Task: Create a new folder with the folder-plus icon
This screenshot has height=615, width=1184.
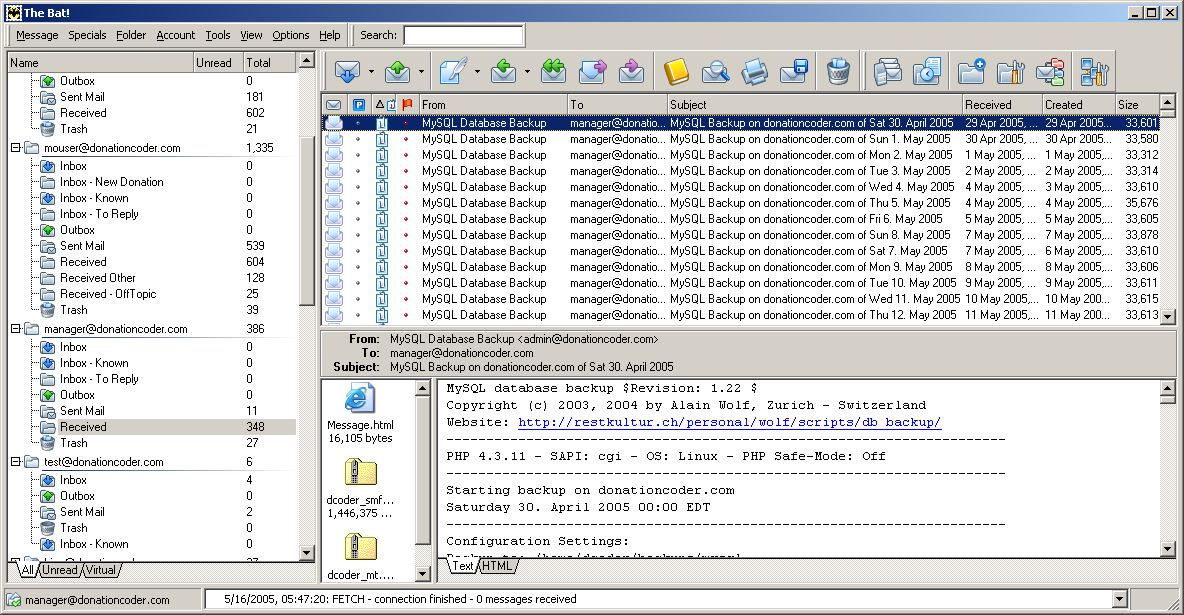Action: (x=971, y=72)
